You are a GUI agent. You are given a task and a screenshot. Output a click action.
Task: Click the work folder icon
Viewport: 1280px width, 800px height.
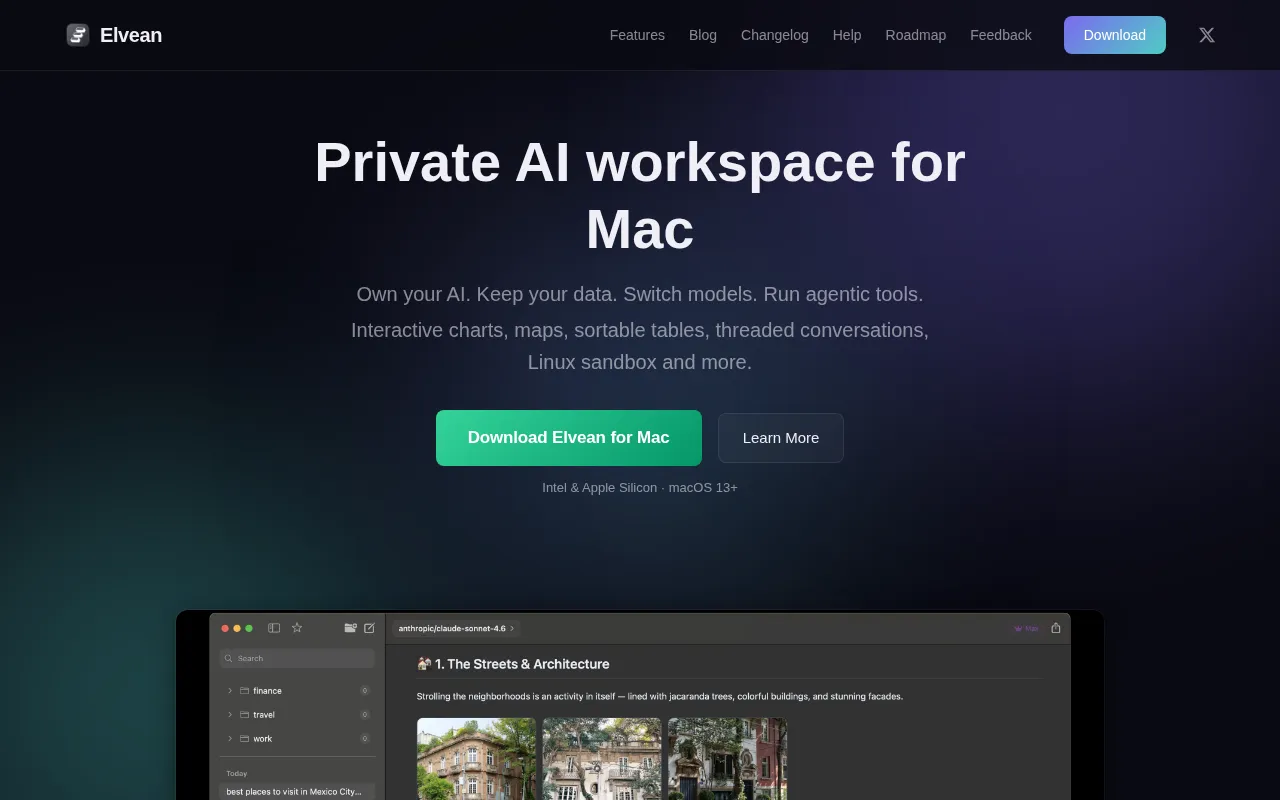point(244,739)
